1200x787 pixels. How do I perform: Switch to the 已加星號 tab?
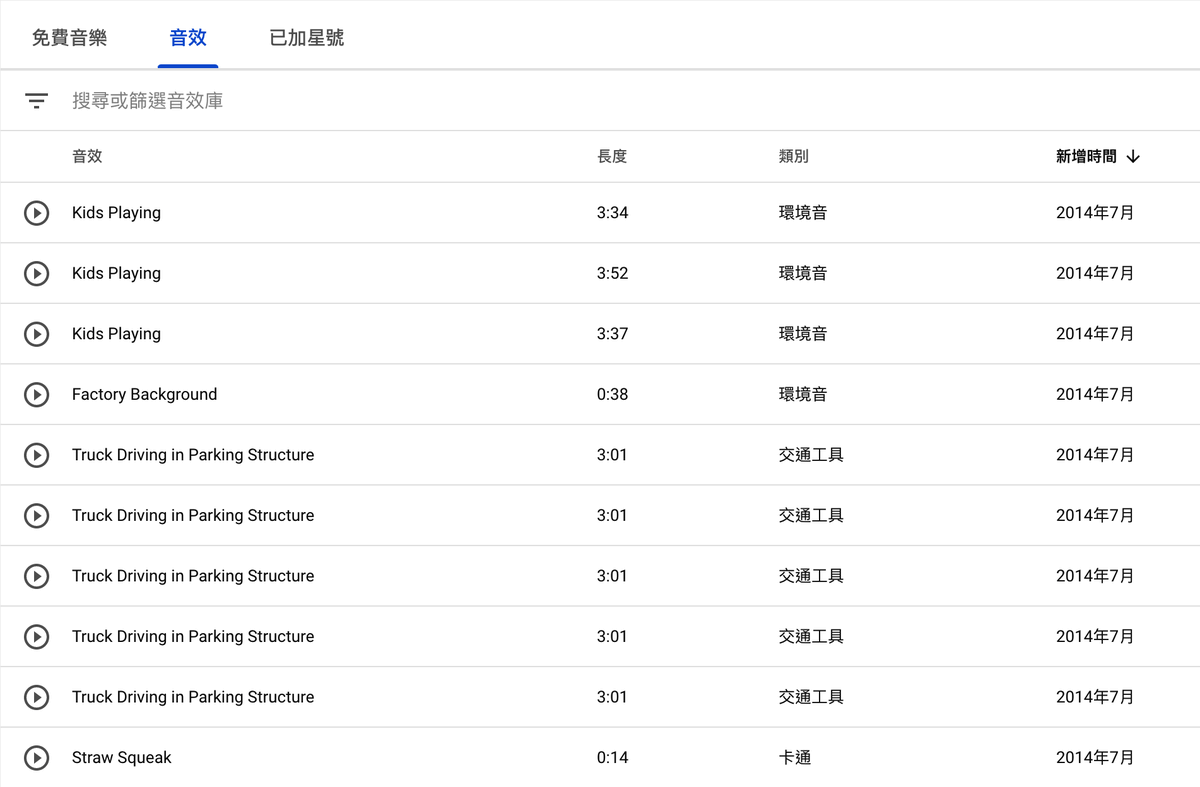point(307,38)
